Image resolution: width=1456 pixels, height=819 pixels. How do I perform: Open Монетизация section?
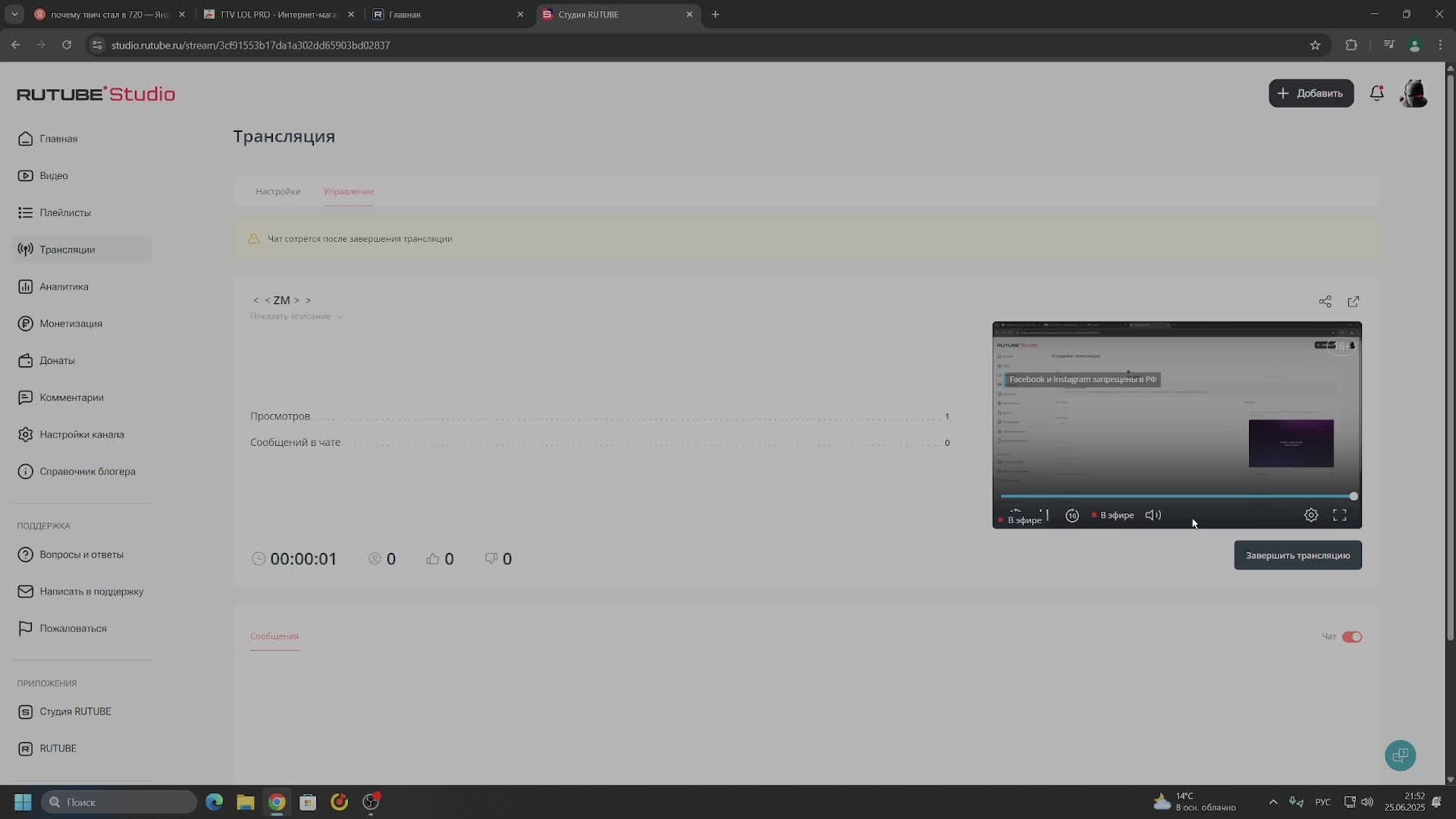[x=71, y=324]
